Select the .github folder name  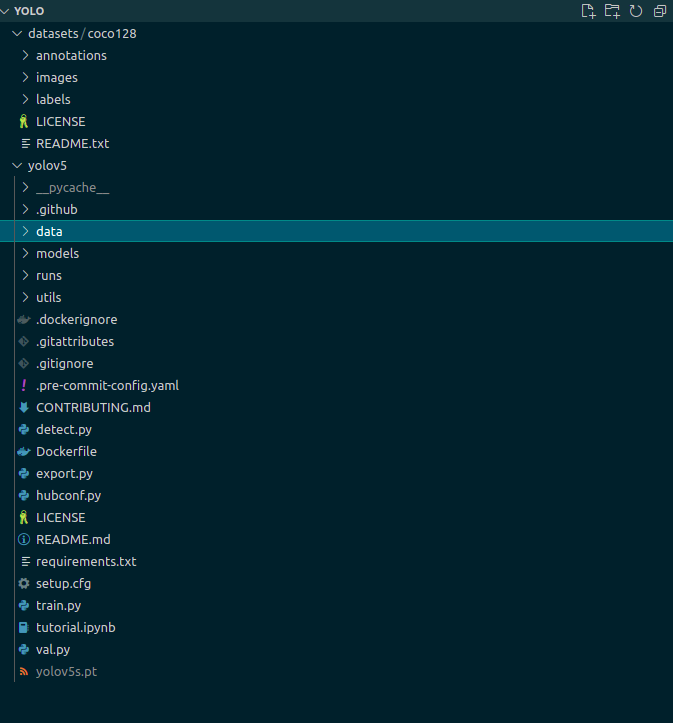coord(57,209)
